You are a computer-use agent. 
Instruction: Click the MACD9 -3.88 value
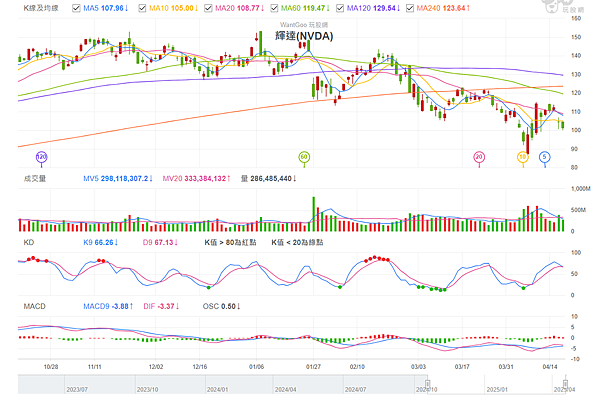108,306
